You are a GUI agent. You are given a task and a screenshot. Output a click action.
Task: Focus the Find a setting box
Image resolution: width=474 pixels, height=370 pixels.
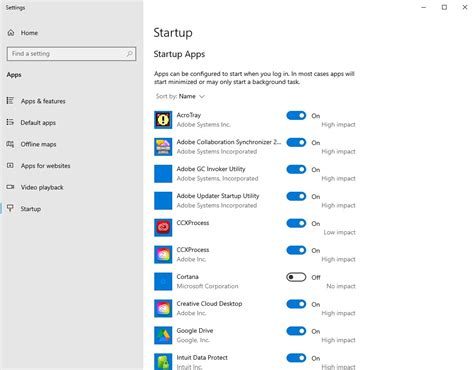(x=71, y=54)
